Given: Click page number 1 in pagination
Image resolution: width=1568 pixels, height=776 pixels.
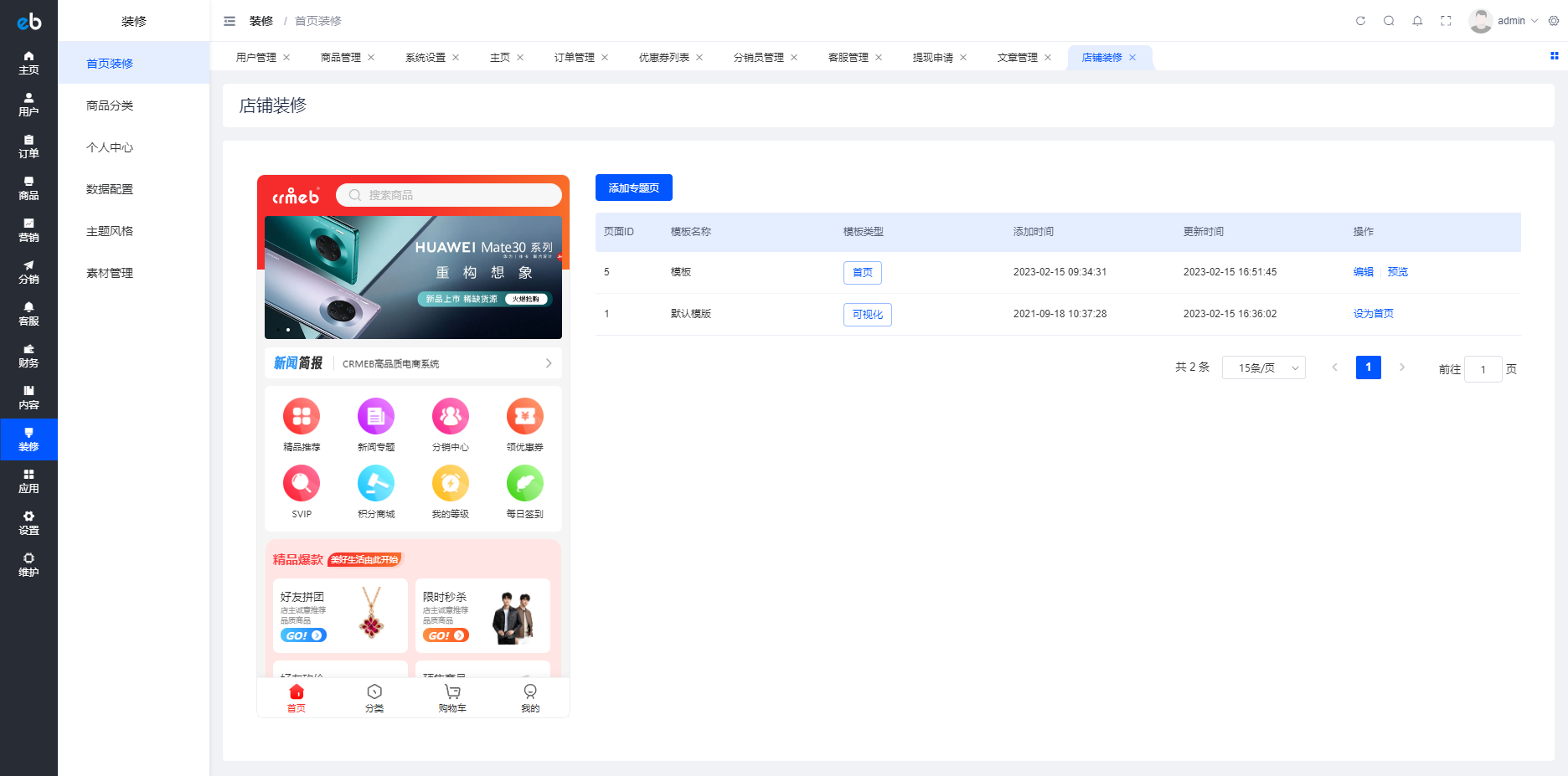Looking at the screenshot, I should click(x=1369, y=367).
